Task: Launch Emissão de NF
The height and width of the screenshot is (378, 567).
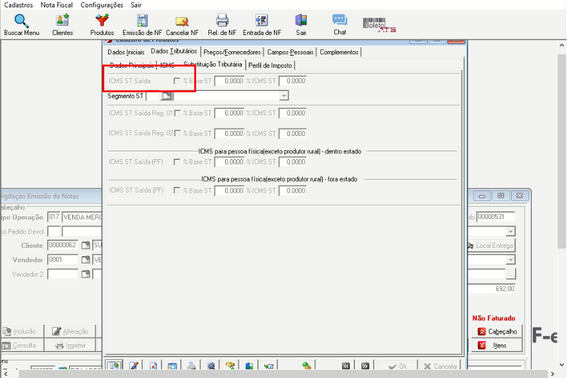Action: 142,20
